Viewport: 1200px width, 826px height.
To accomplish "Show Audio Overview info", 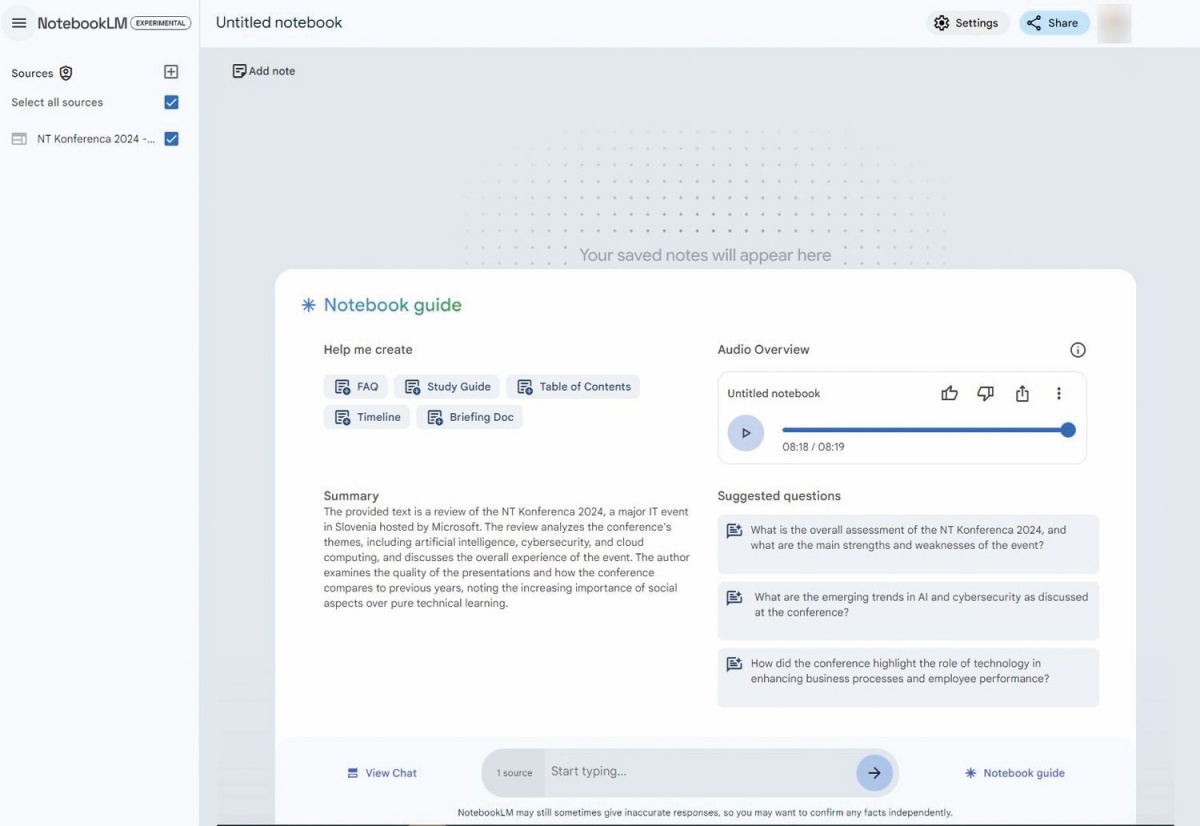I will point(1078,350).
